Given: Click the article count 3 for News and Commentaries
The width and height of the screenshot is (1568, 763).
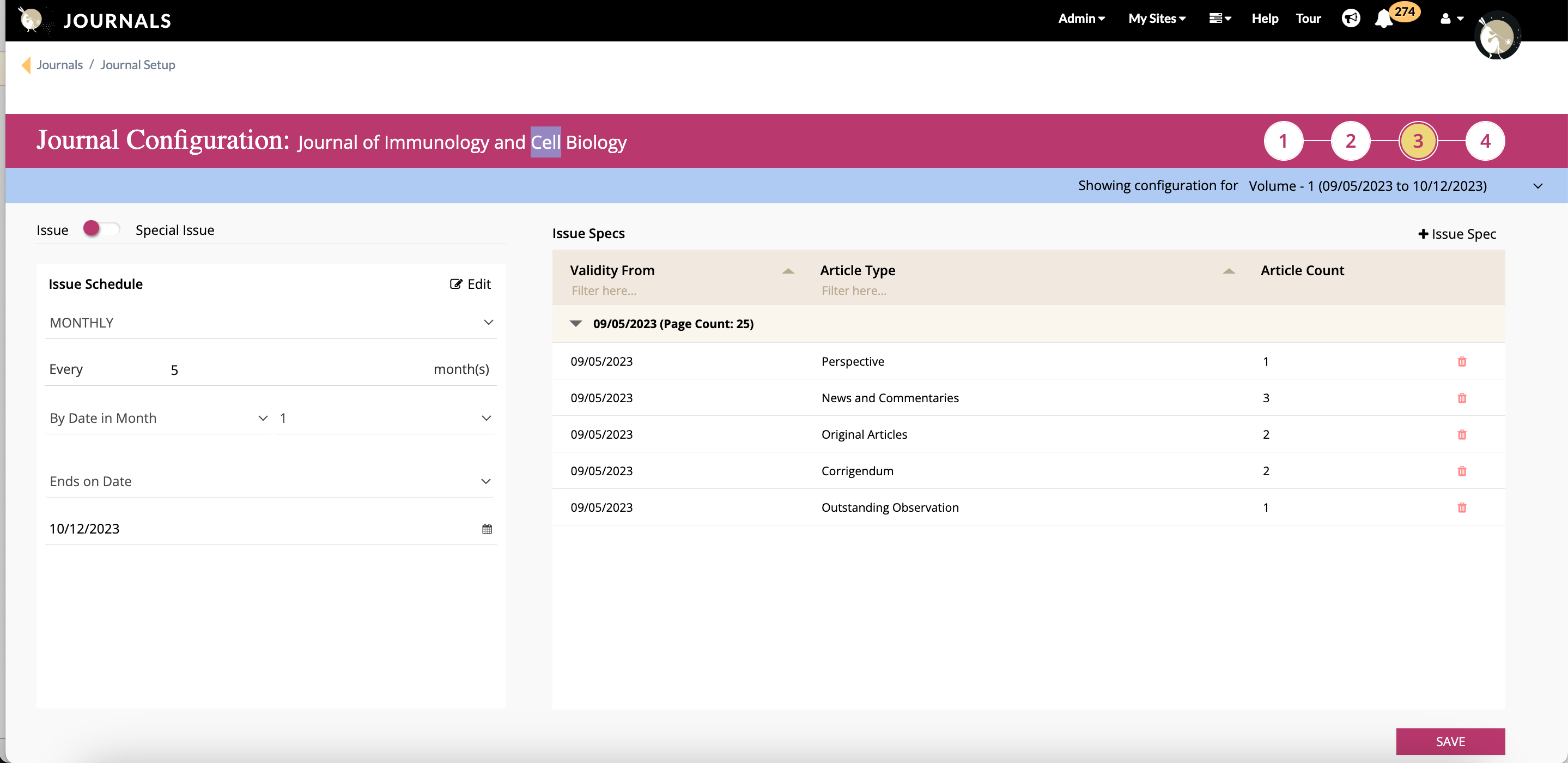Looking at the screenshot, I should pos(1266,398).
